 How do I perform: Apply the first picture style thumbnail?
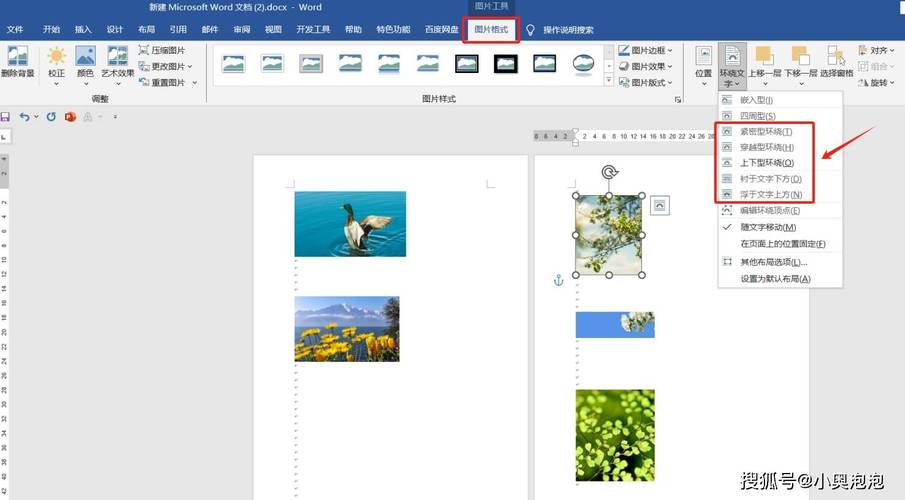point(233,63)
